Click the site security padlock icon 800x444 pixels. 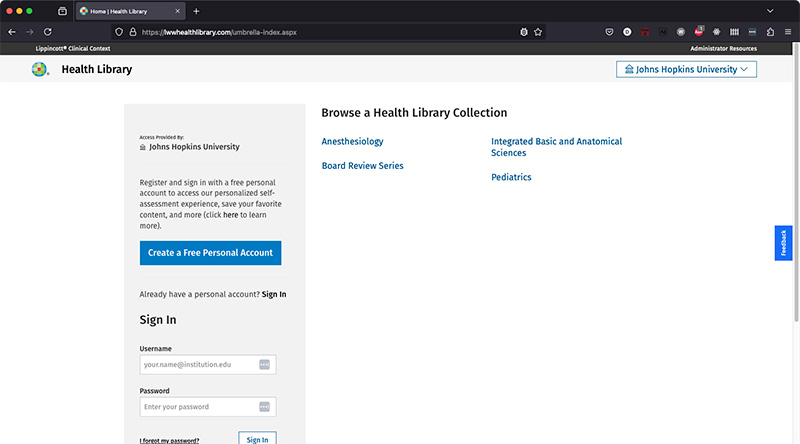pos(133,32)
